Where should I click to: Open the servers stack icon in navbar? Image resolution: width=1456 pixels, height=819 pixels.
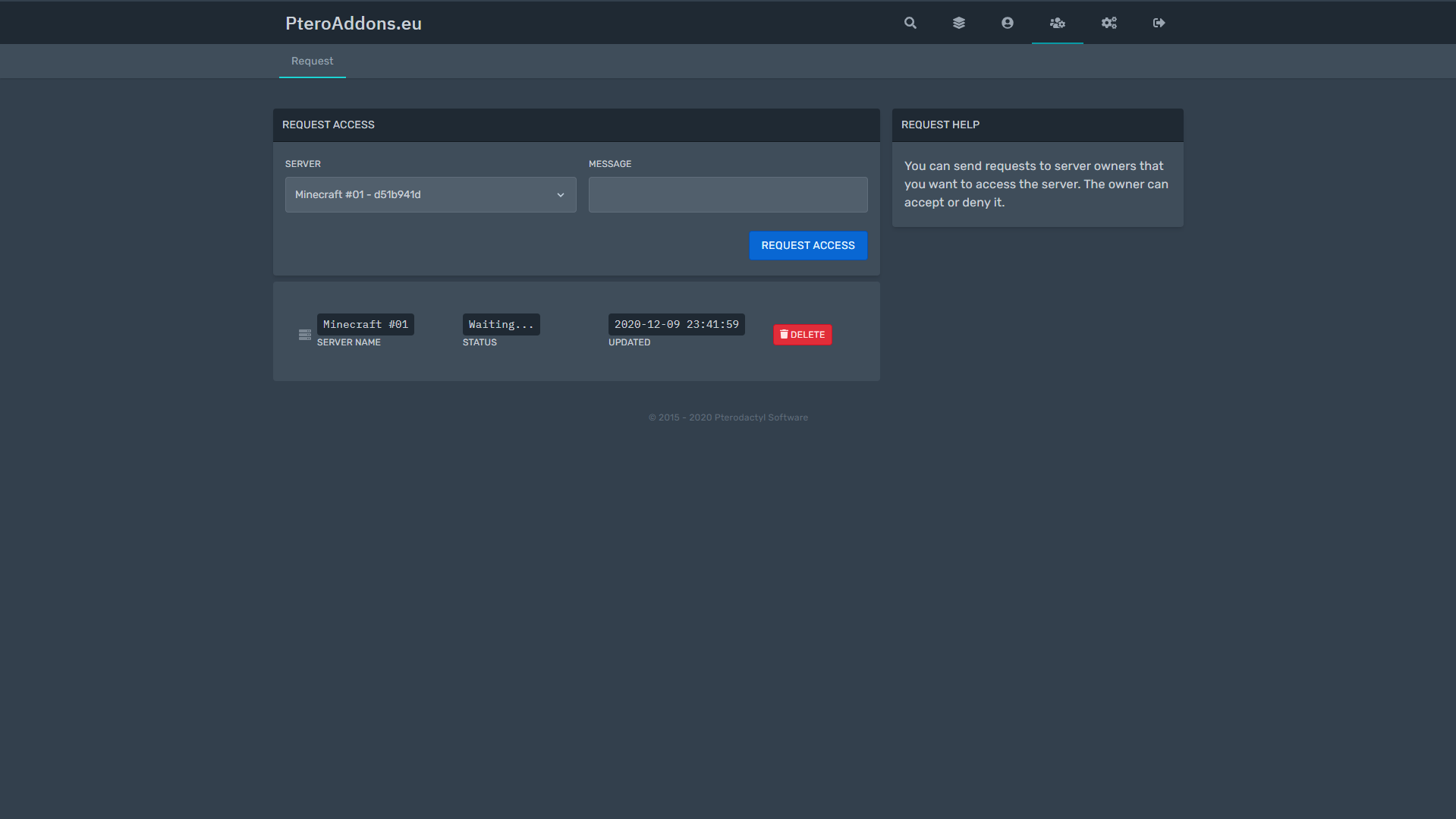(959, 23)
